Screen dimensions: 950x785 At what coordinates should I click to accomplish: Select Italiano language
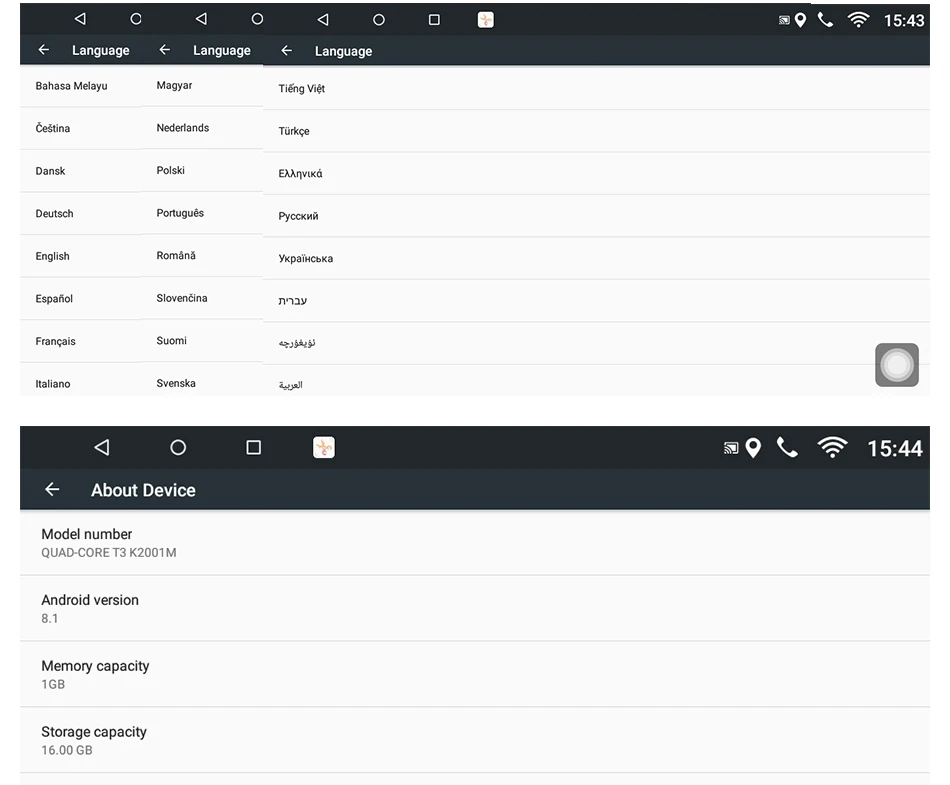point(81,380)
